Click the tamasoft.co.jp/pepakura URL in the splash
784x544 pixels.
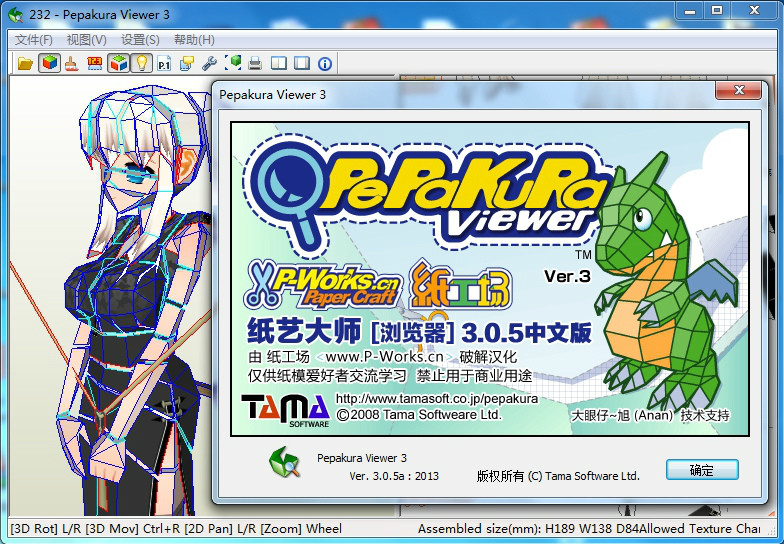436,398
